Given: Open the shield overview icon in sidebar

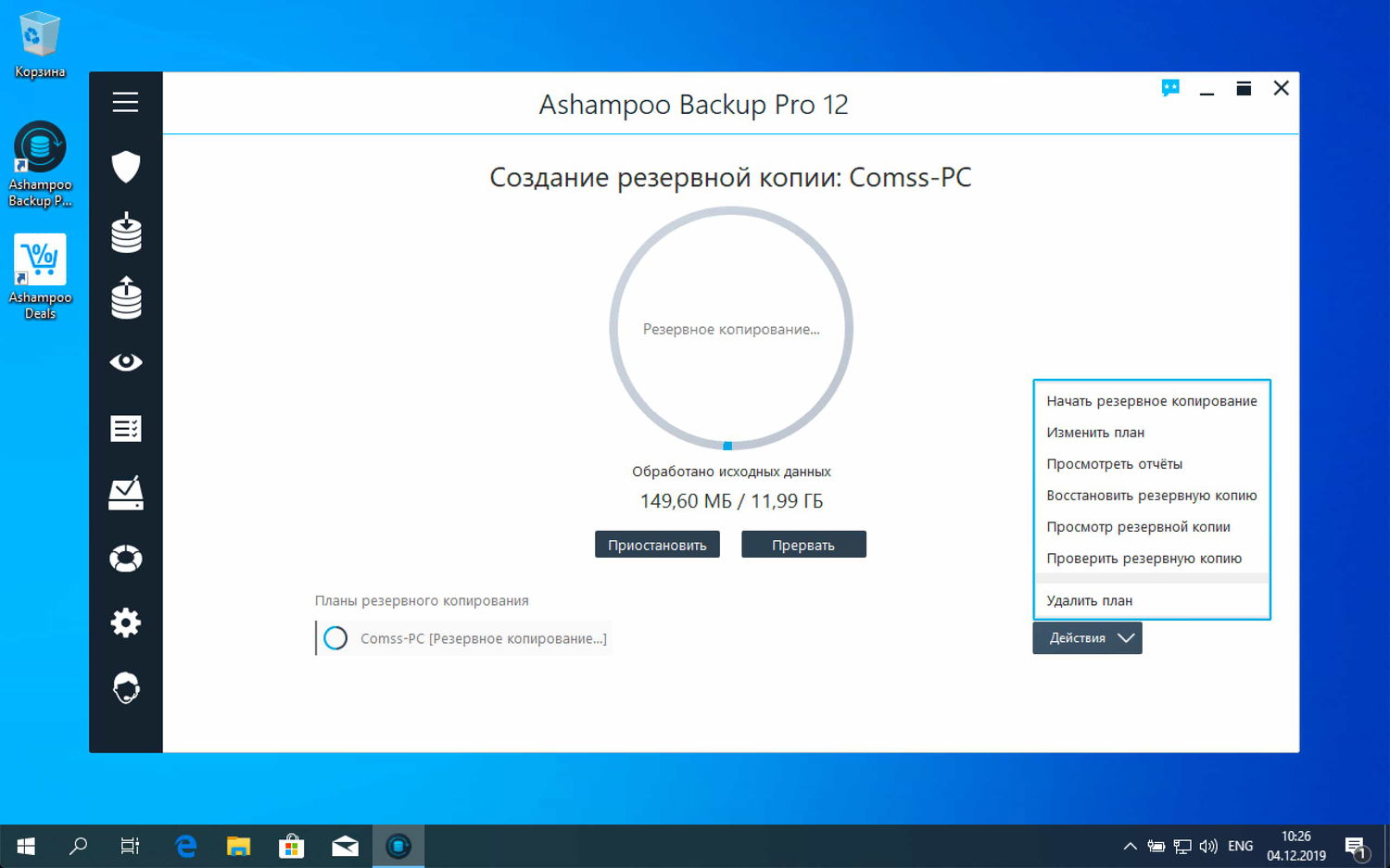Looking at the screenshot, I should click(126, 167).
